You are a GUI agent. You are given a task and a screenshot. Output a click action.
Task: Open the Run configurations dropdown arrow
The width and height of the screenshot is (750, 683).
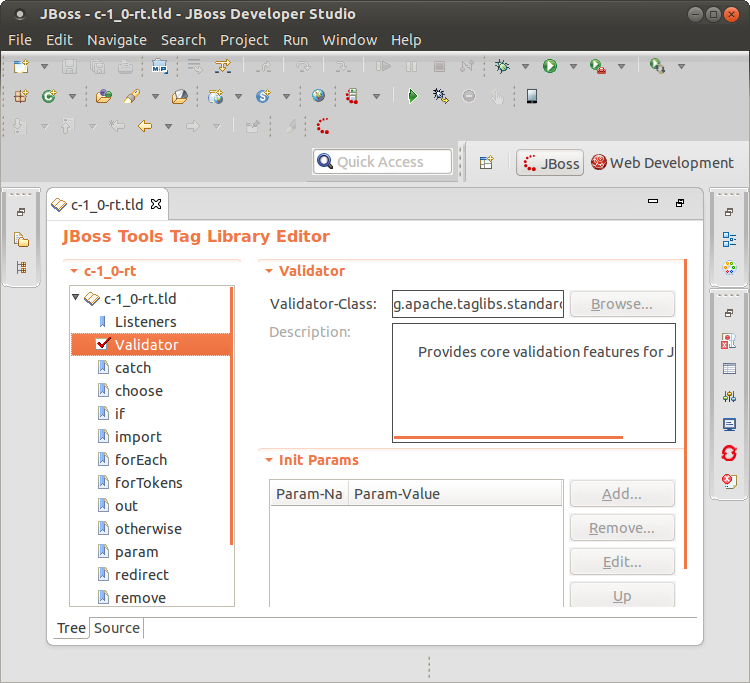[x=573, y=66]
